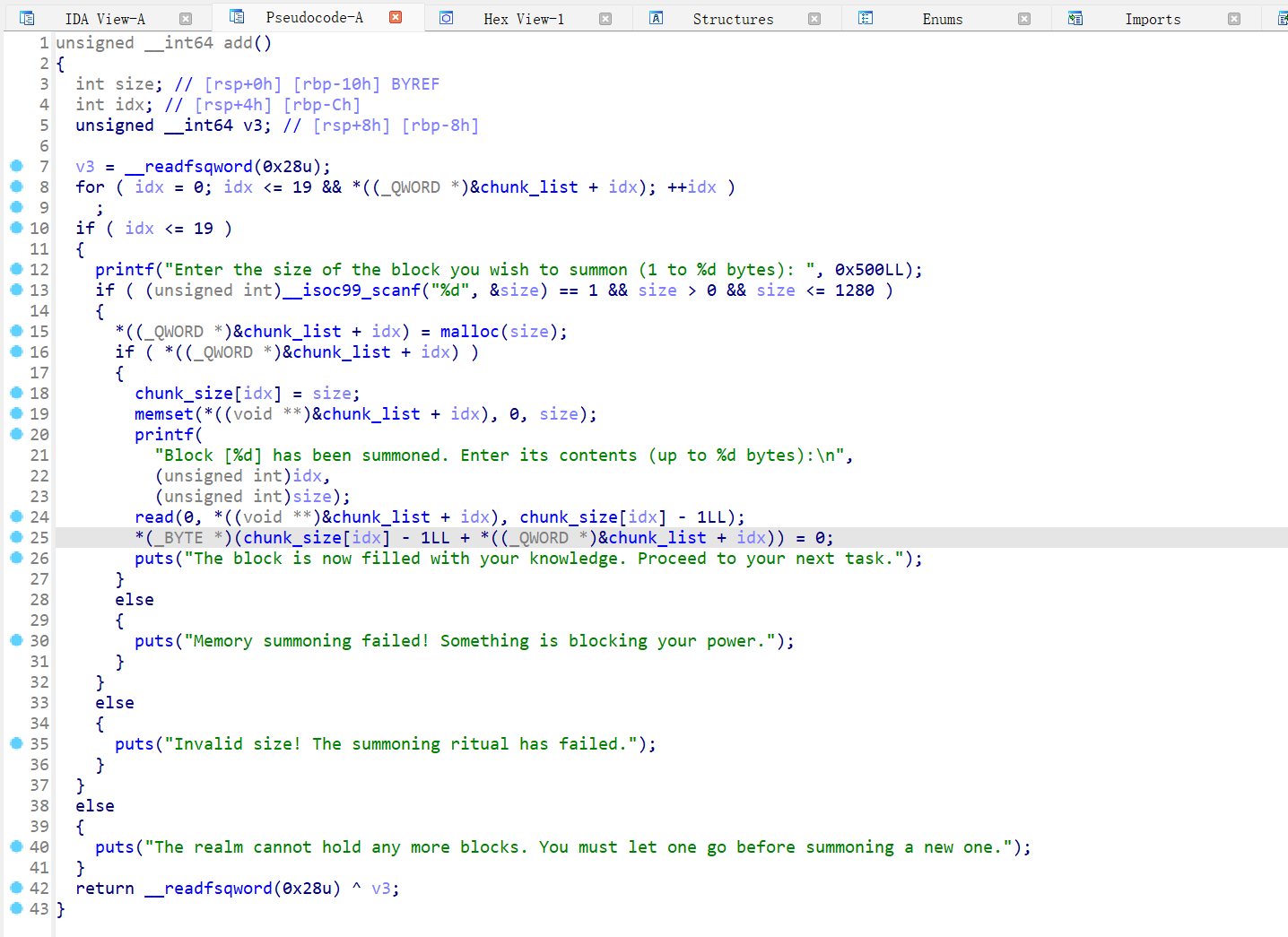Close the Structures tab

coord(814,19)
